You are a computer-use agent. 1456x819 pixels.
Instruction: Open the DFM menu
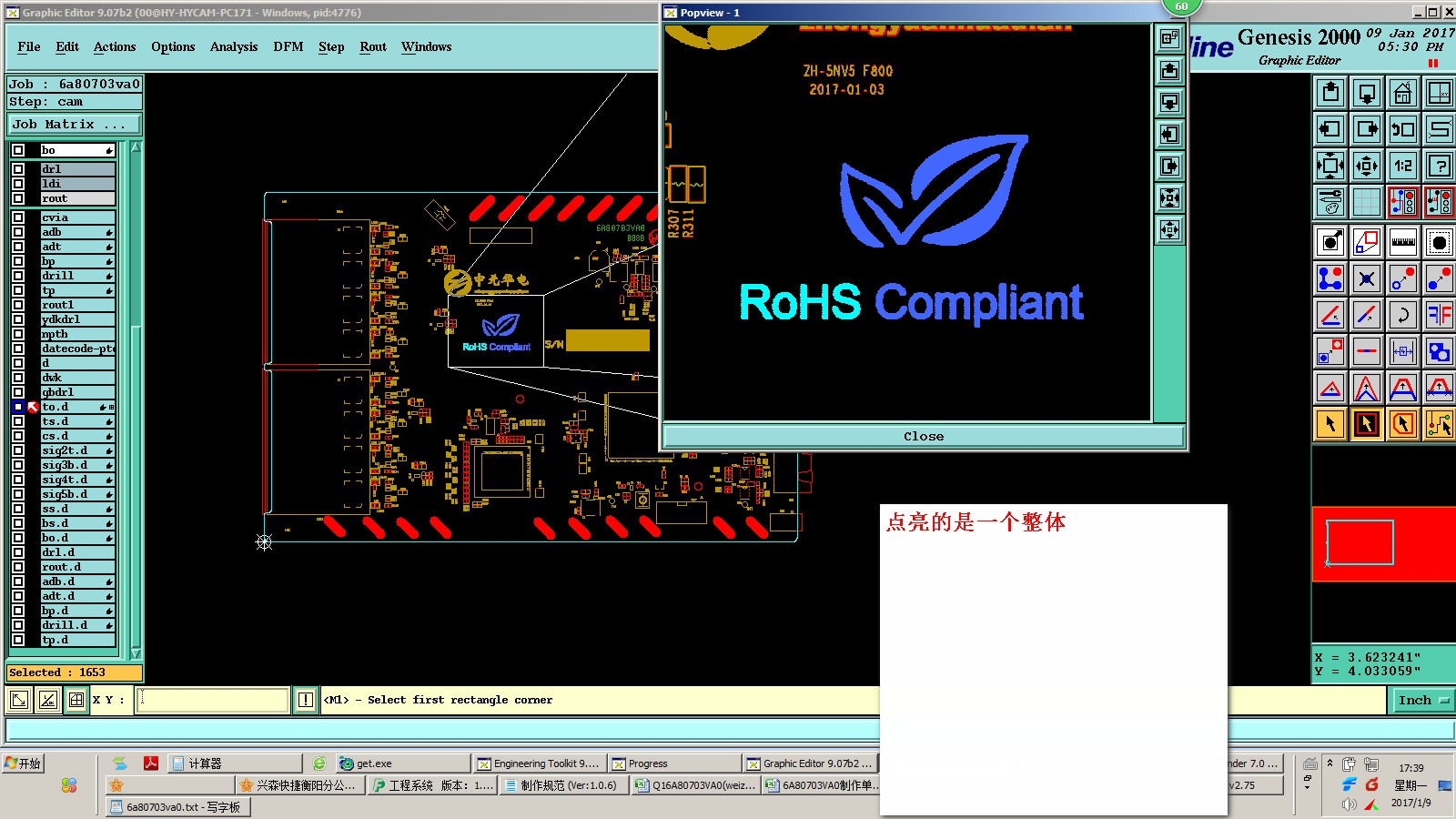click(288, 46)
